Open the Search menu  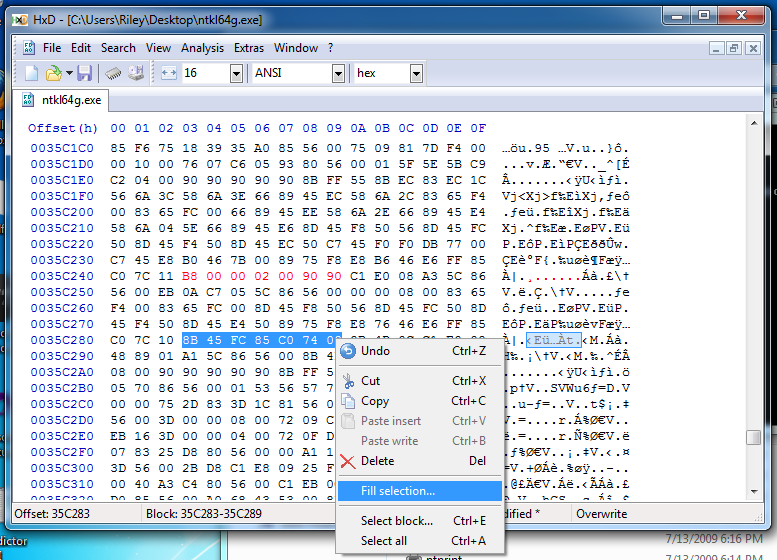(x=118, y=48)
